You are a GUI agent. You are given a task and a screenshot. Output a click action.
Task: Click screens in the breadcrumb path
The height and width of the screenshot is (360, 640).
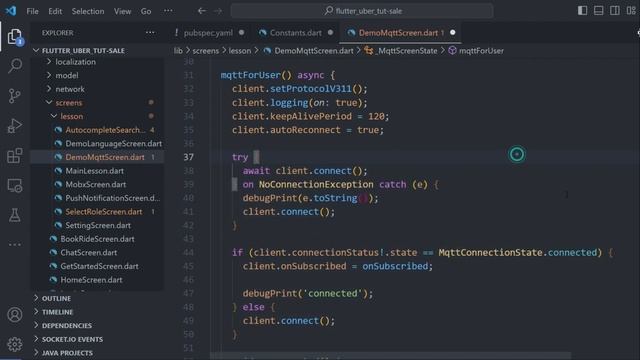[x=206, y=51]
